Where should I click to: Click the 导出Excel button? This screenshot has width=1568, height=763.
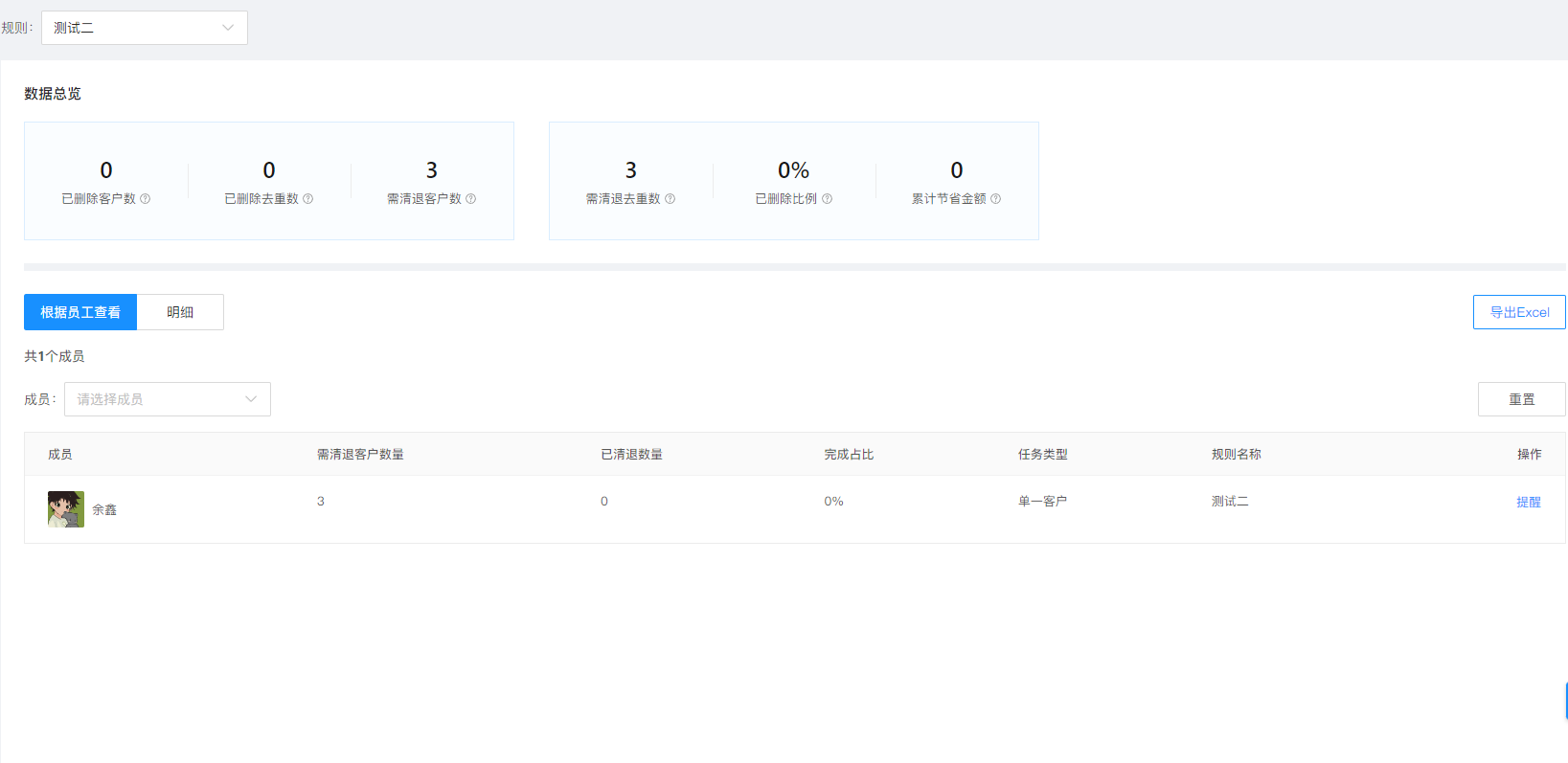point(1519,312)
